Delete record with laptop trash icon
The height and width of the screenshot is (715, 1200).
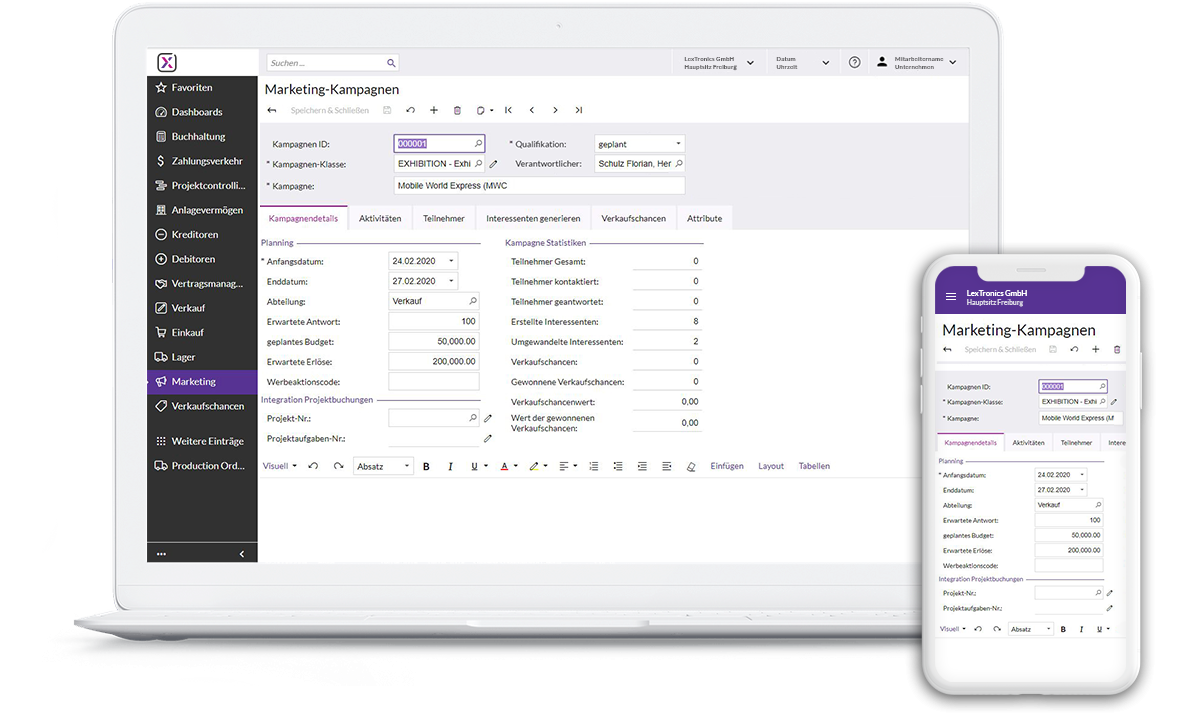click(458, 110)
